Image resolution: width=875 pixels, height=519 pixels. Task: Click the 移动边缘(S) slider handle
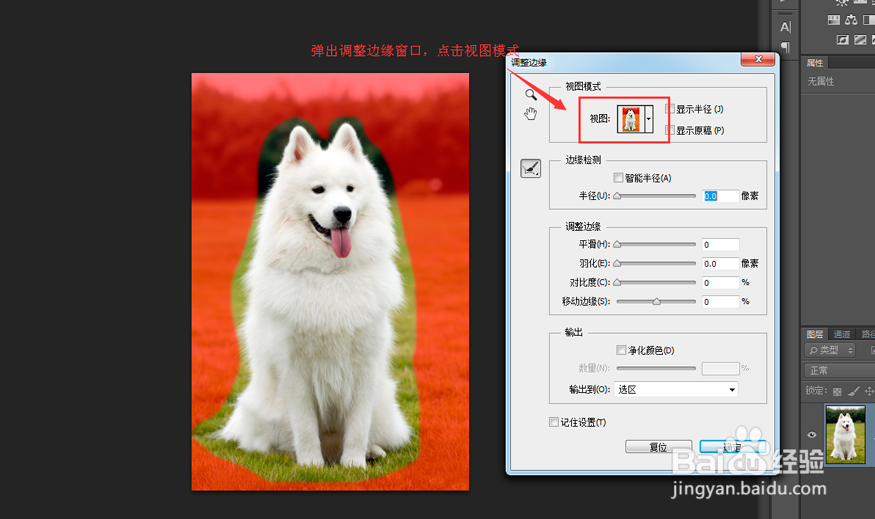click(x=657, y=301)
